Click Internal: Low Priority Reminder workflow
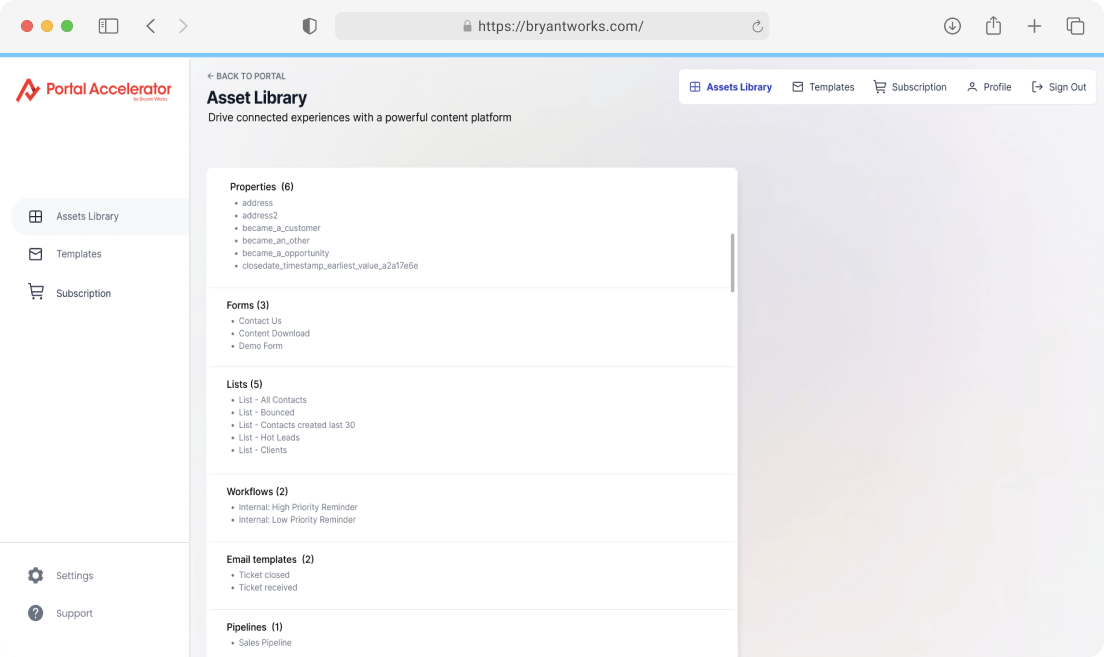 (297, 520)
